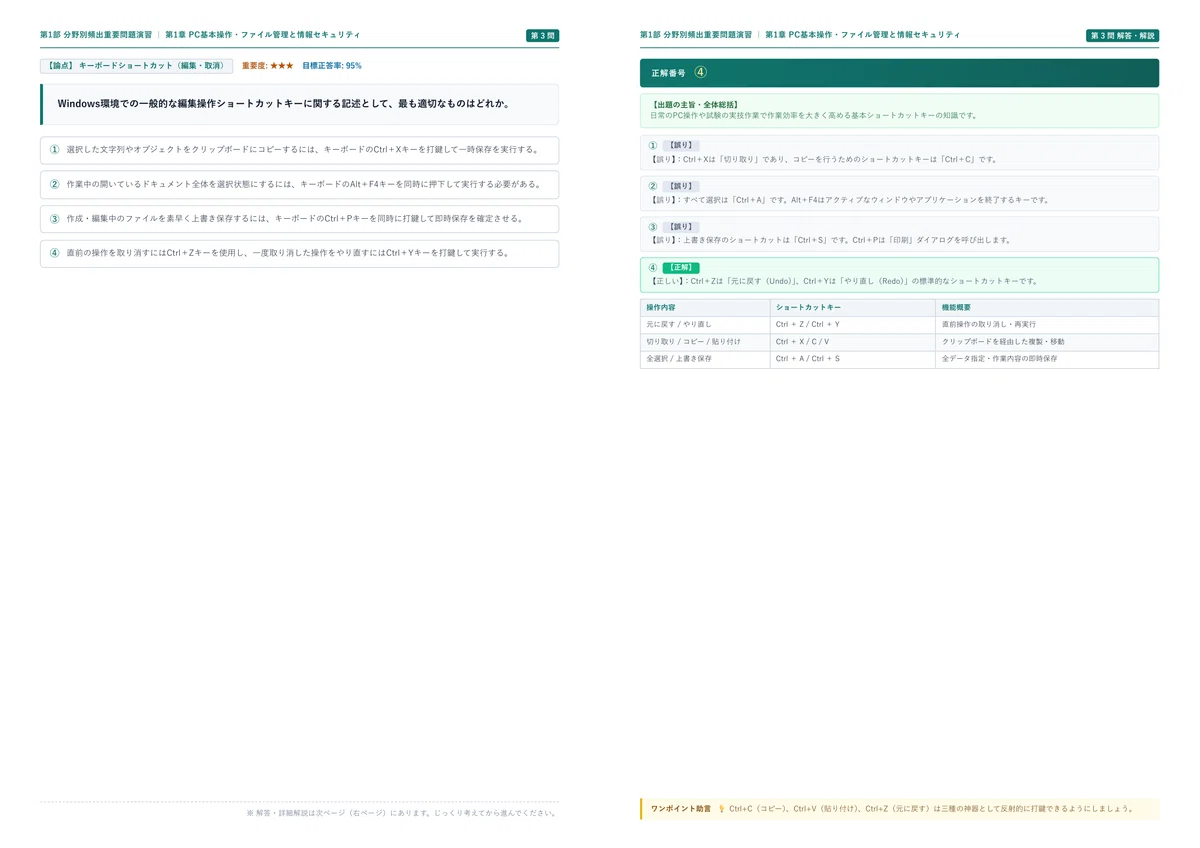Click the 目標正解率: 95% label
Image resolution: width=1200 pixels, height=848 pixels.
pos(332,66)
